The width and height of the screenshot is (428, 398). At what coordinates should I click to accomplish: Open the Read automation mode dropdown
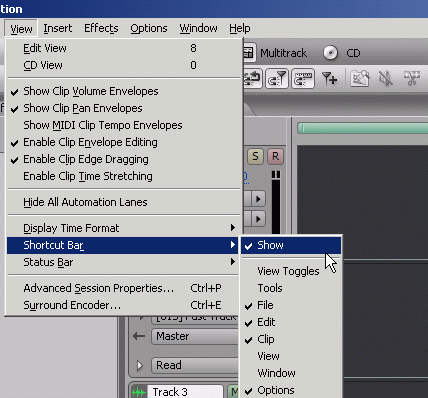click(195, 365)
